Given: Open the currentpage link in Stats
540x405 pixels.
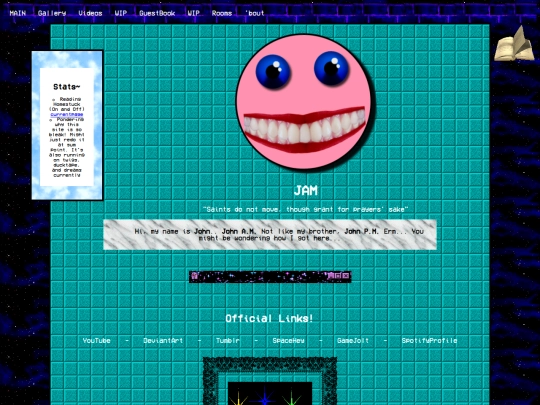Looking at the screenshot, I should [67, 114].
